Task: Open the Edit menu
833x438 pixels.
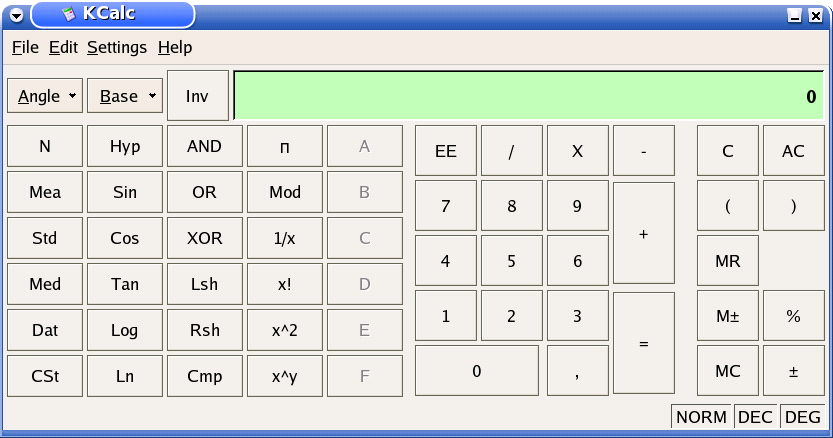Action: (63, 47)
